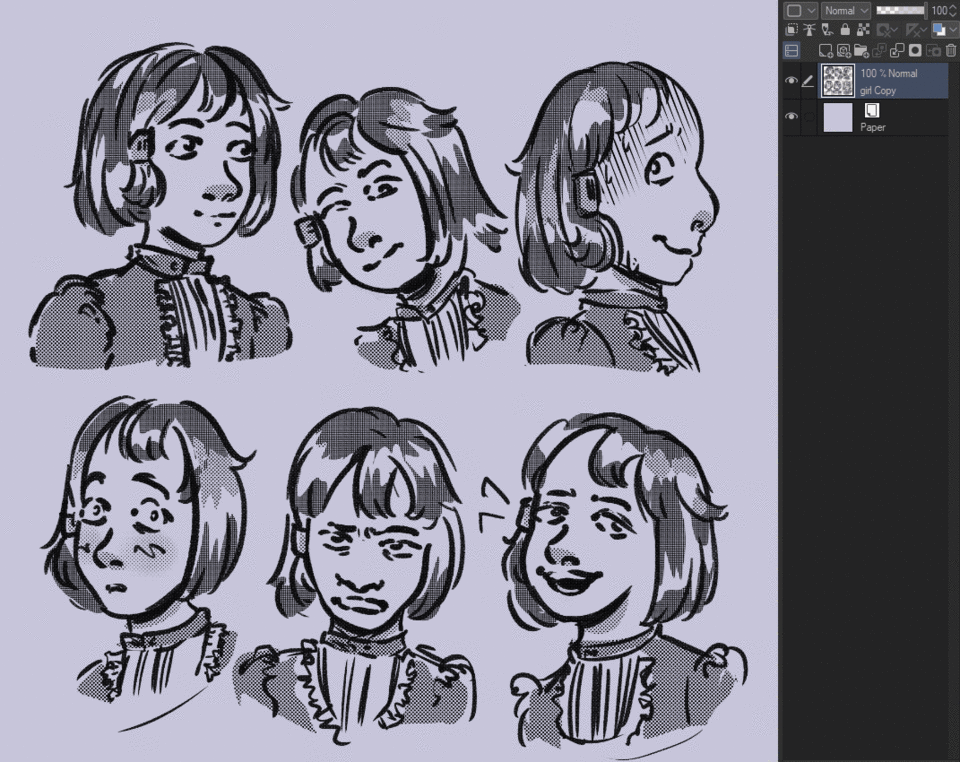
Task: Toggle two-pane layer list view icon
Action: coord(792,50)
